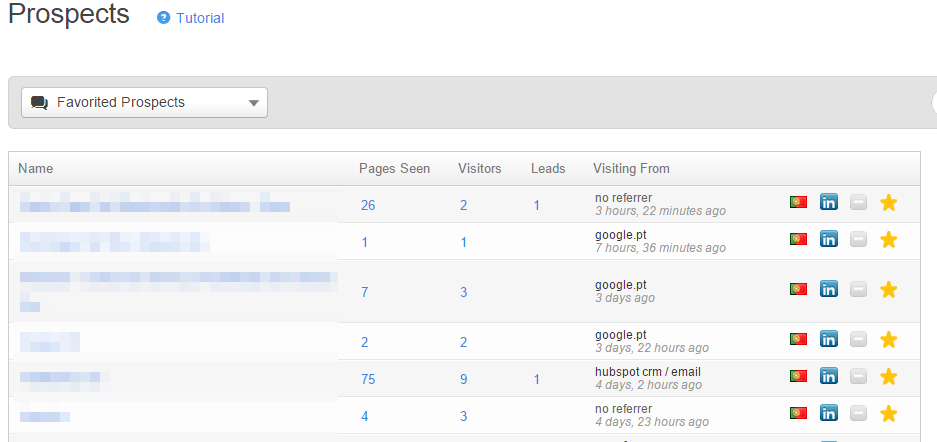Click the Tutorial help question mark icon

(164, 18)
